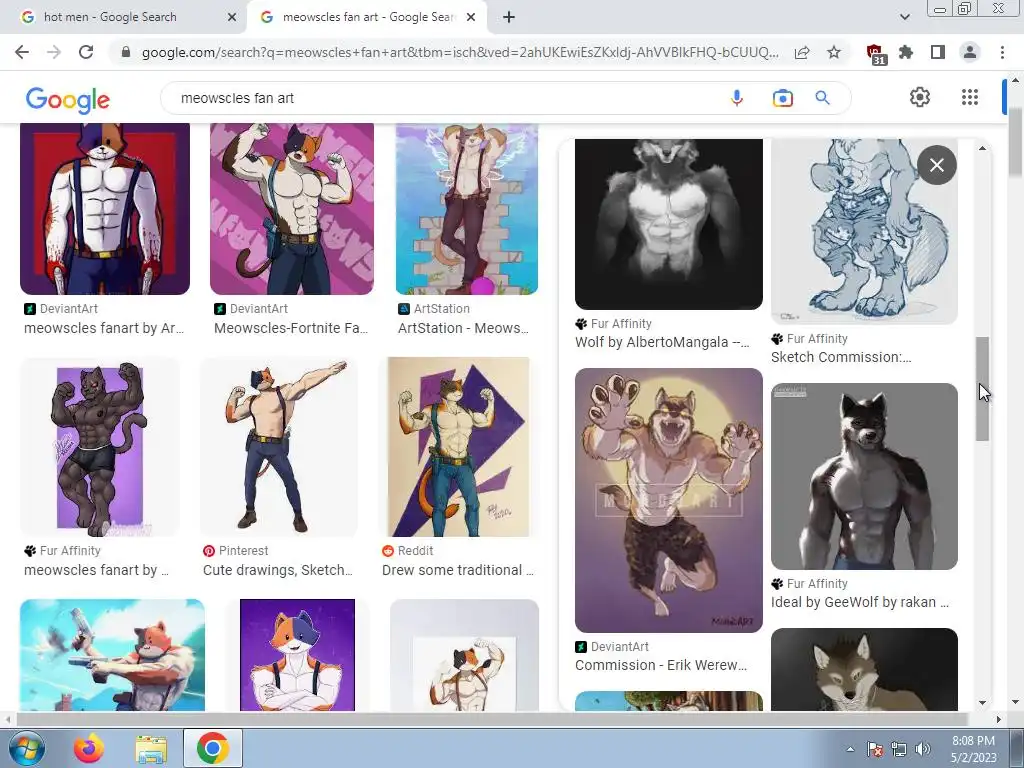Start voice search with the microphone
The image size is (1024, 768).
pos(737,98)
